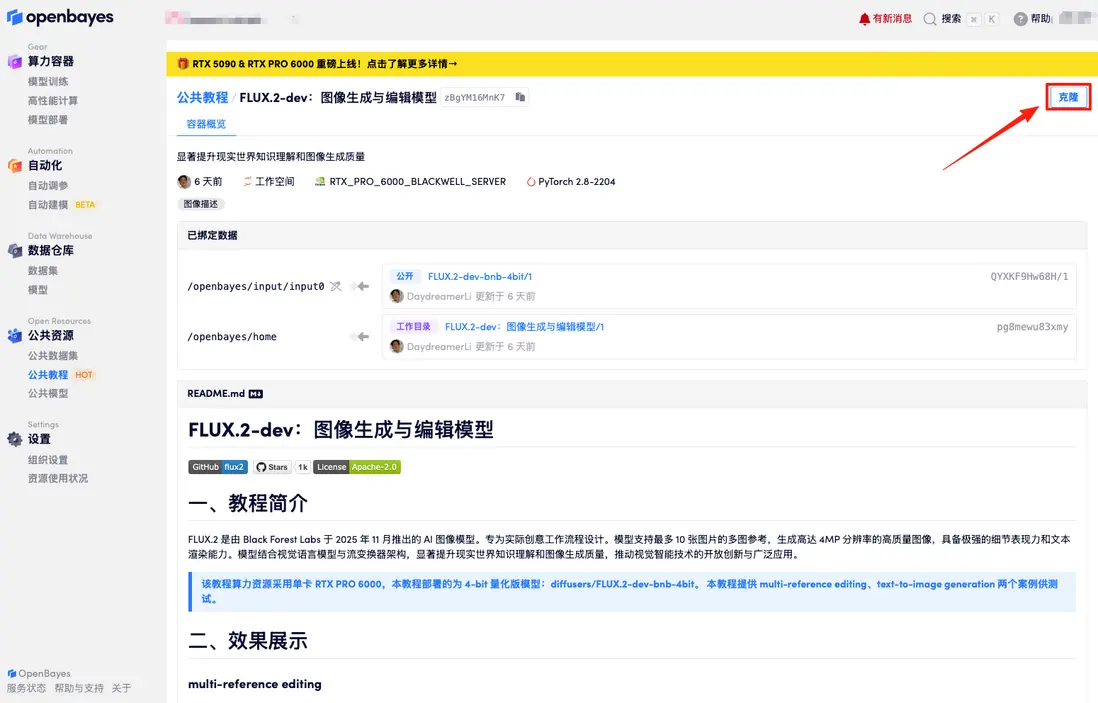Open the RTX 5090 announcement banner
Screen dimensions: 1098x703
coord(632,64)
